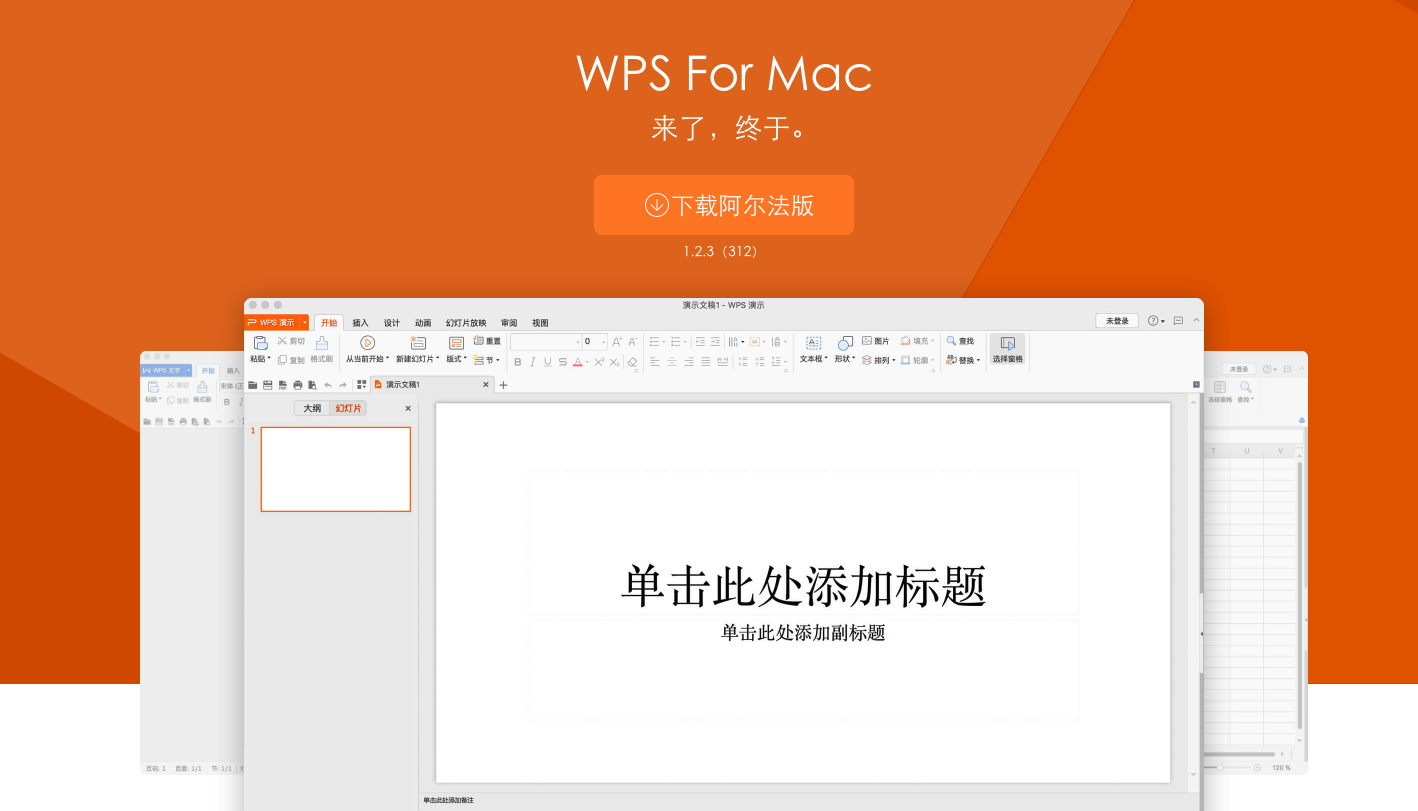Click the increase indent icon

click(x=715, y=342)
